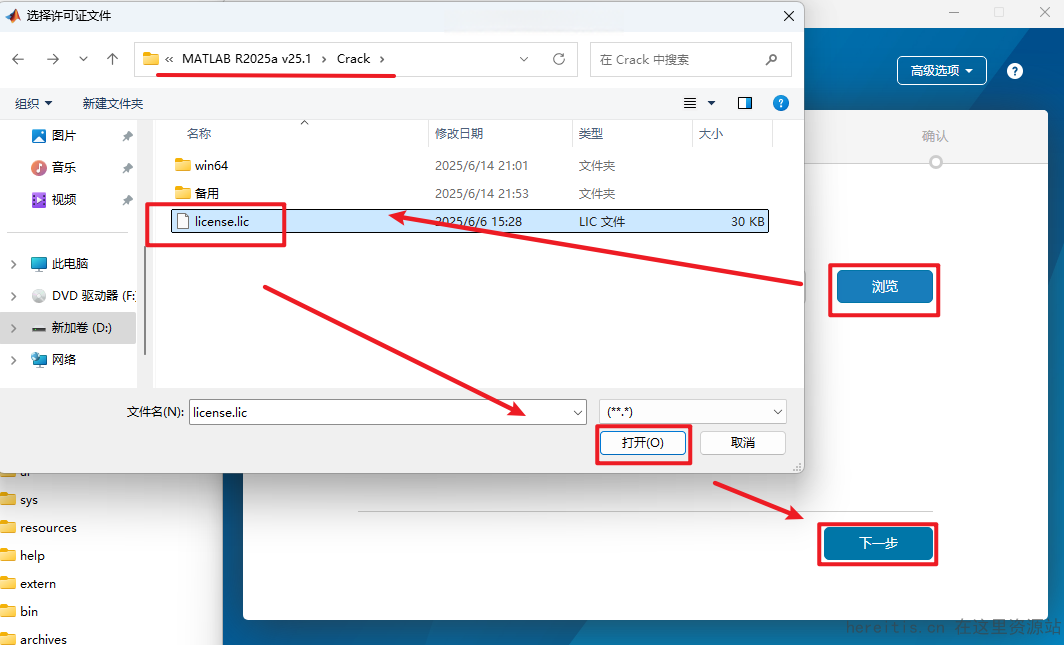Viewport: 1064px width, 645px height.
Task: Click 下一步 button in the installer
Action: point(878,543)
